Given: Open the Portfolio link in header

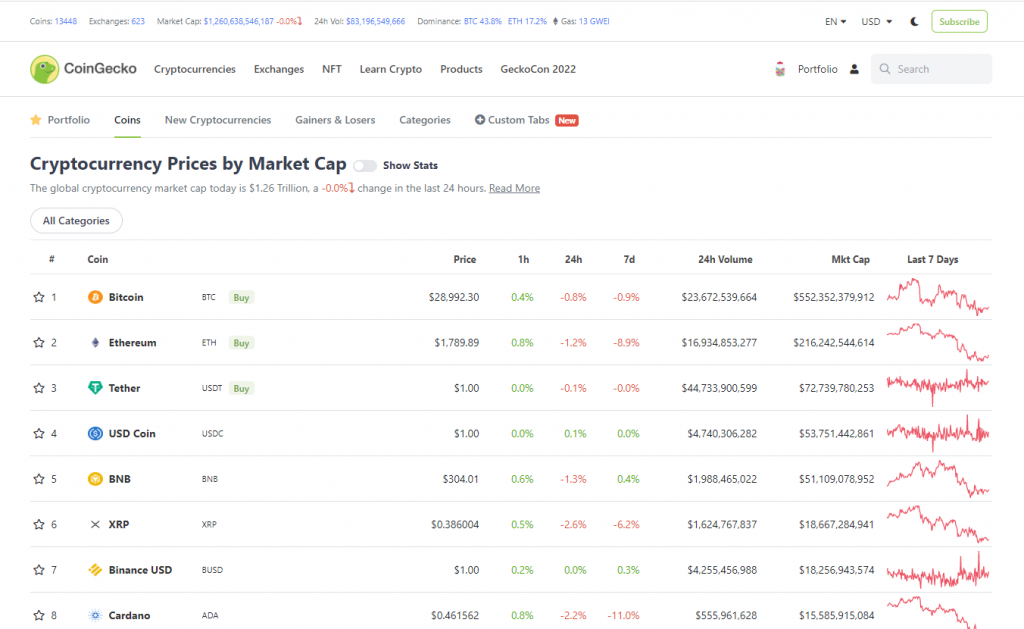Looking at the screenshot, I should pos(818,69).
